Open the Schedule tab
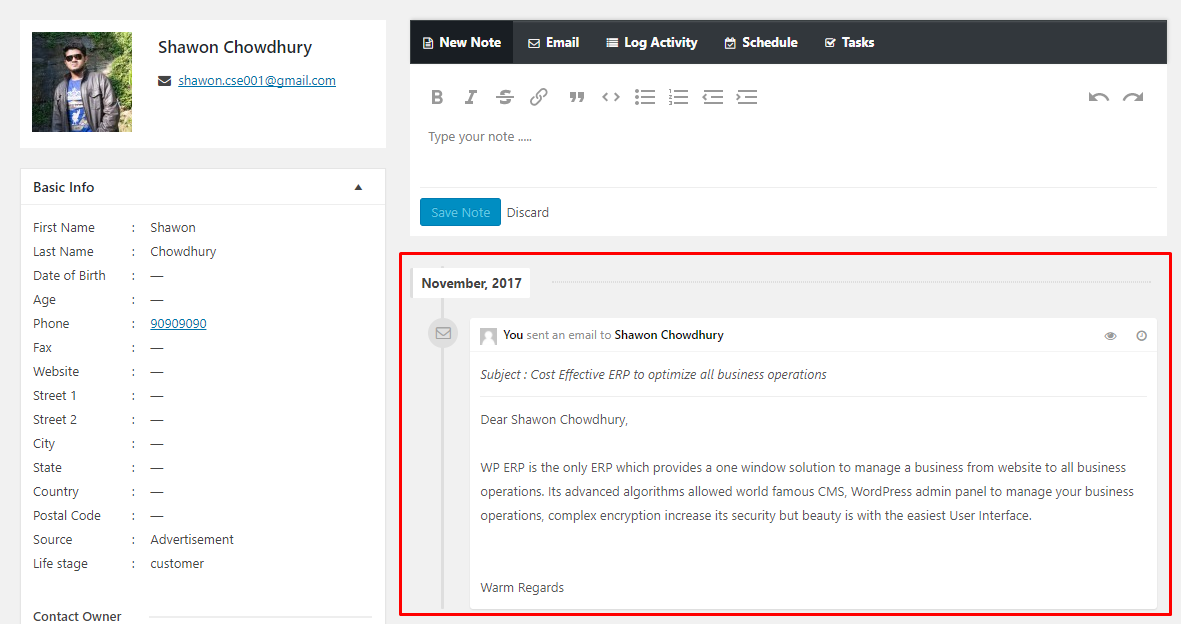The height and width of the screenshot is (624, 1181). 761,42
